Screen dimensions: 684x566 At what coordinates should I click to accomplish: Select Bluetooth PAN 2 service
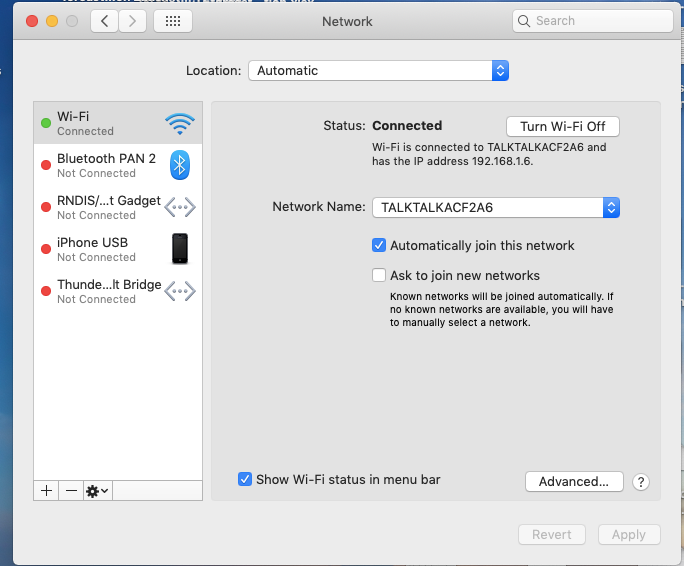tap(118, 165)
